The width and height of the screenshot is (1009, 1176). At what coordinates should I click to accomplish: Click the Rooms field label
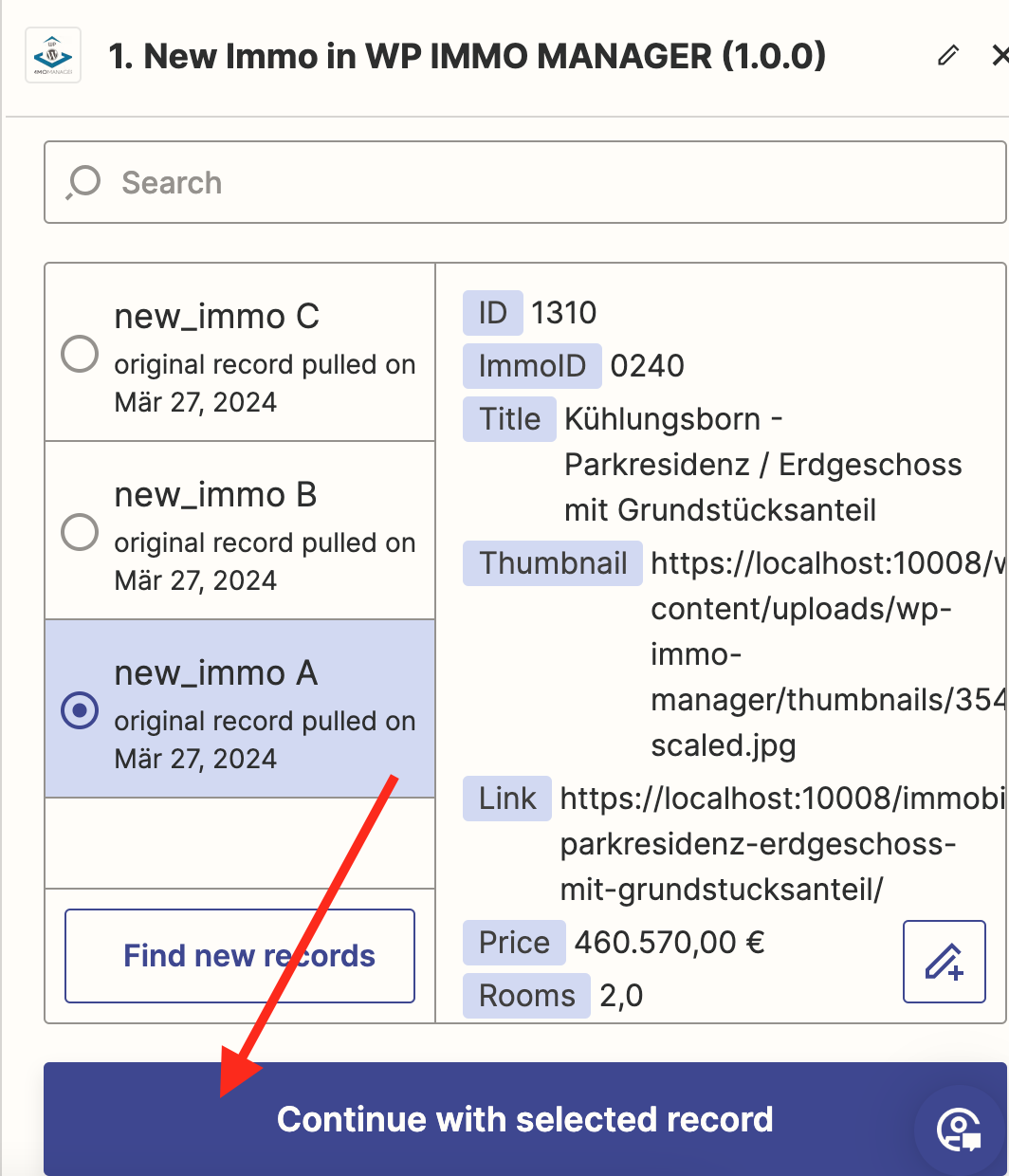pos(526,996)
